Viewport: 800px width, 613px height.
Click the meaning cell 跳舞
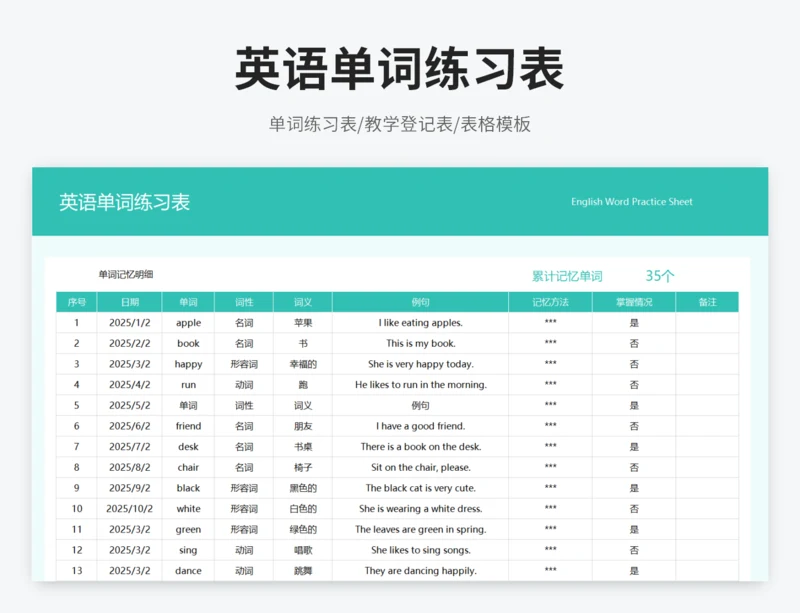[303, 571]
